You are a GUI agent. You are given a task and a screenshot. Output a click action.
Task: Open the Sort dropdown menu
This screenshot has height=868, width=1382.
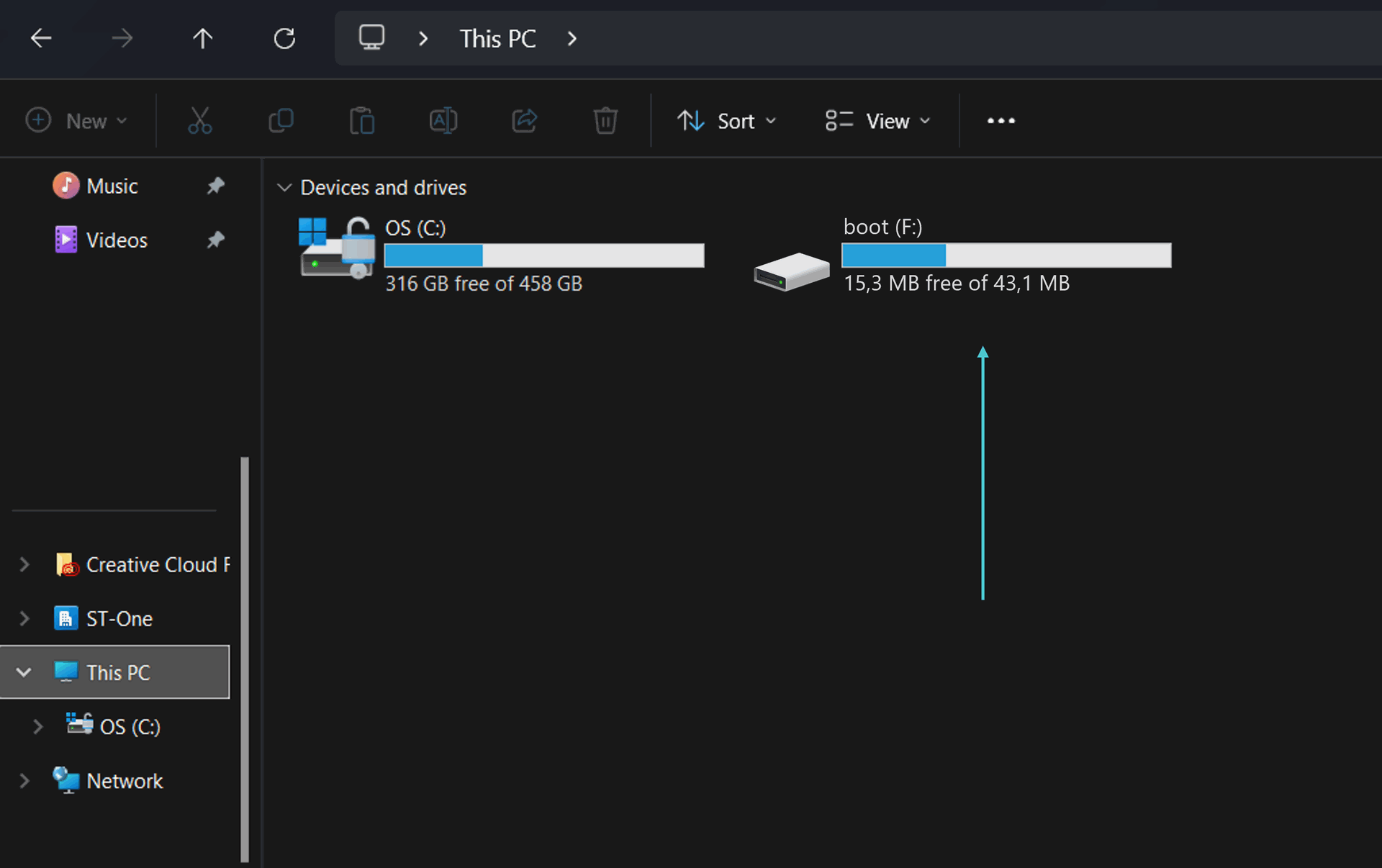tap(727, 120)
